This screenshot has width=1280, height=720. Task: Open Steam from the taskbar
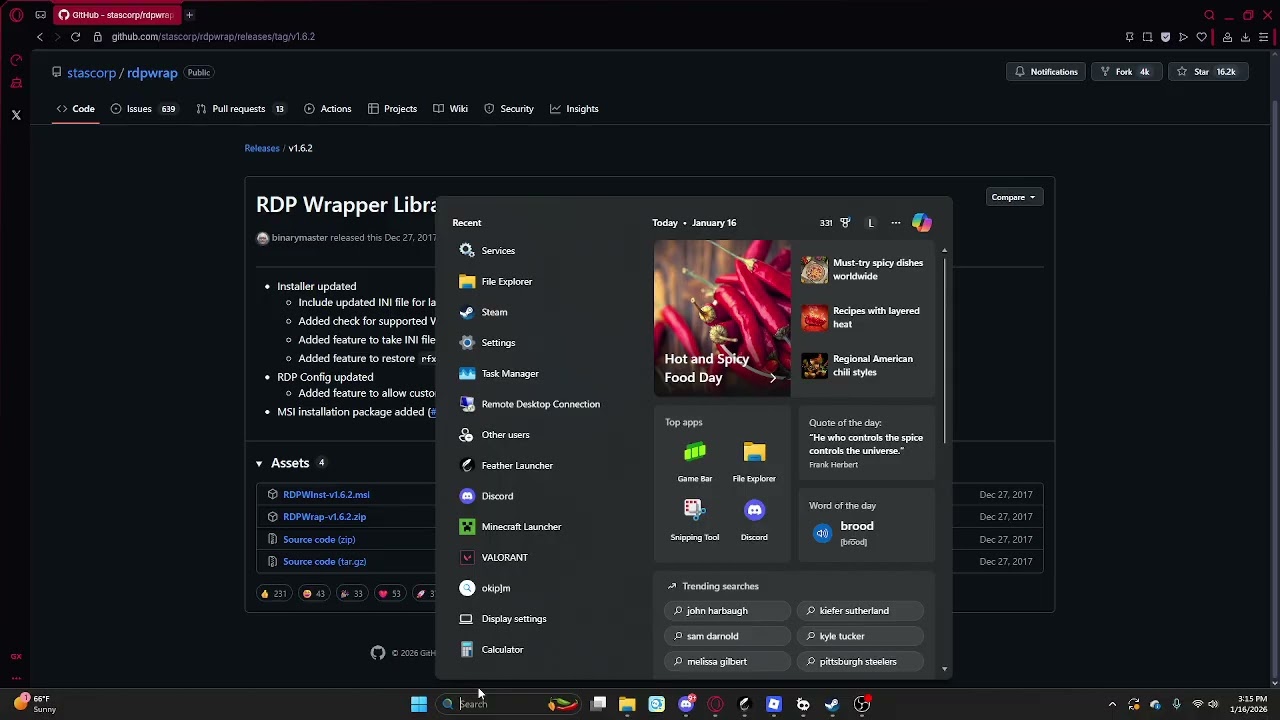832,705
